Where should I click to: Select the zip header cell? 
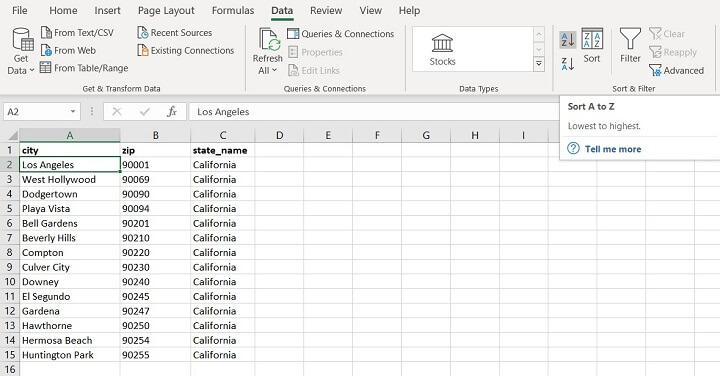coord(156,150)
